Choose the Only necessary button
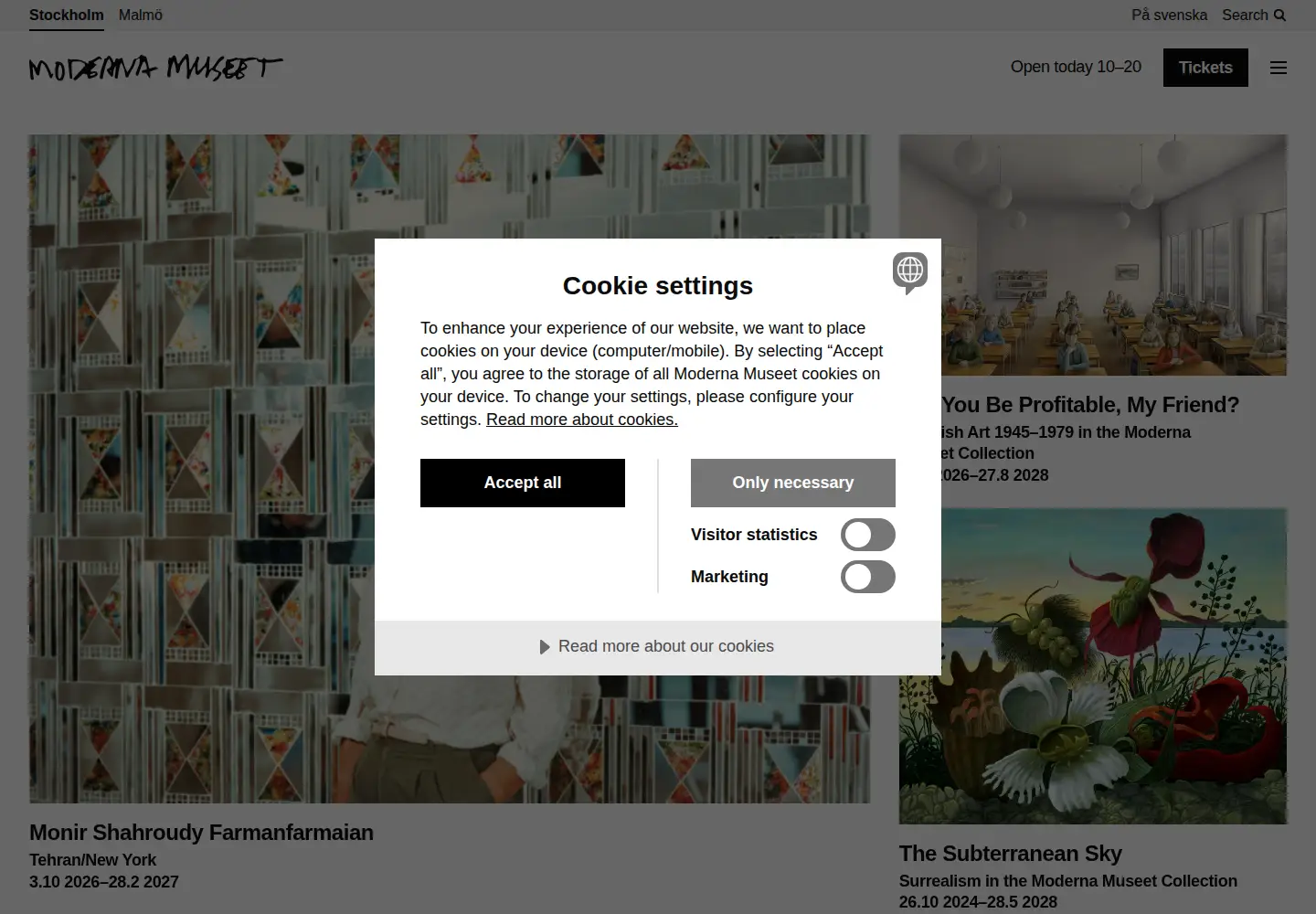1316x914 pixels. [x=793, y=483]
